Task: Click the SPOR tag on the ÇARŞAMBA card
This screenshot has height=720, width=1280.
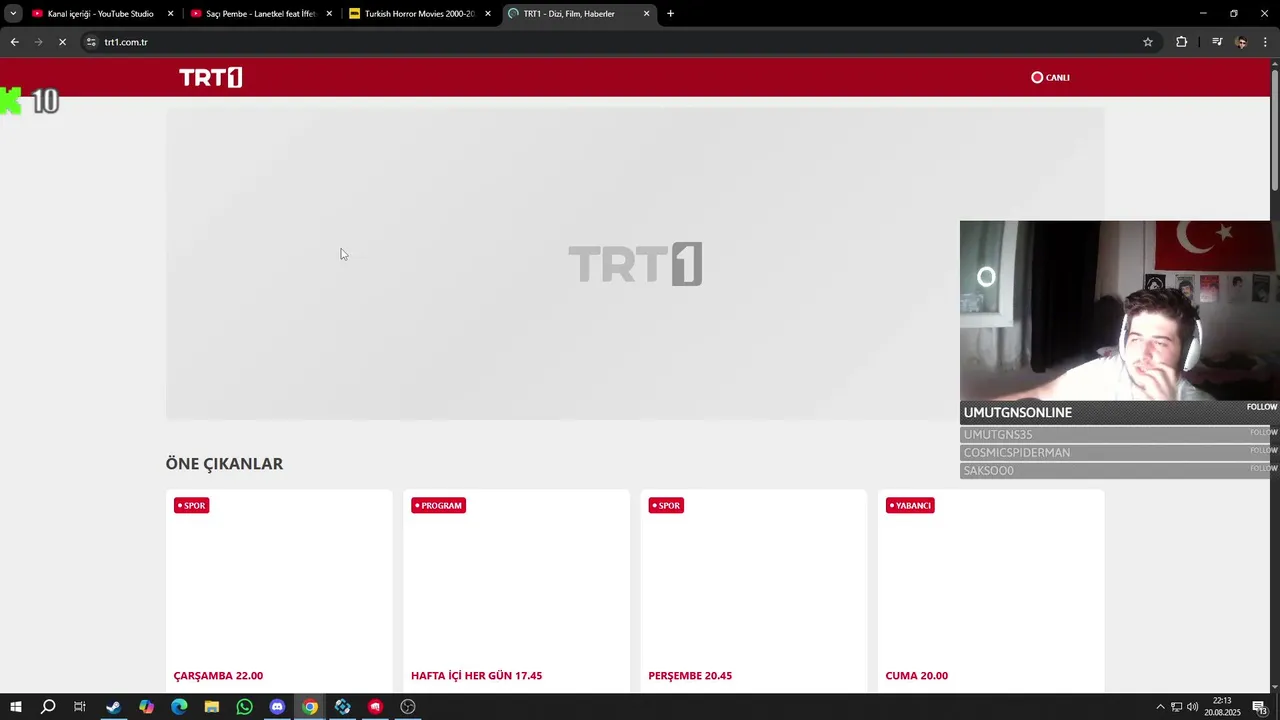Action: tap(191, 505)
